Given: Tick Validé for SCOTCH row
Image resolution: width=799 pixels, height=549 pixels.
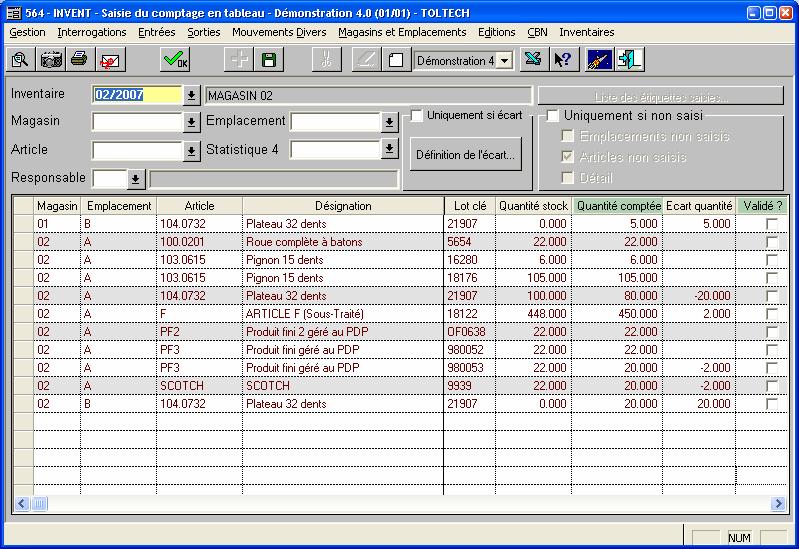Looking at the screenshot, I should click(772, 385).
